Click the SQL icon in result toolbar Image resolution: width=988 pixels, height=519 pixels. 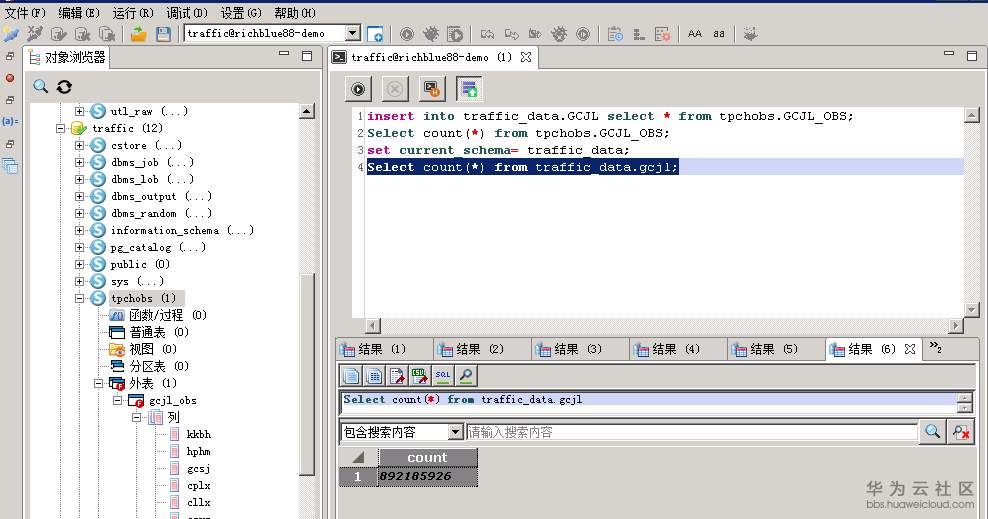tap(443, 375)
